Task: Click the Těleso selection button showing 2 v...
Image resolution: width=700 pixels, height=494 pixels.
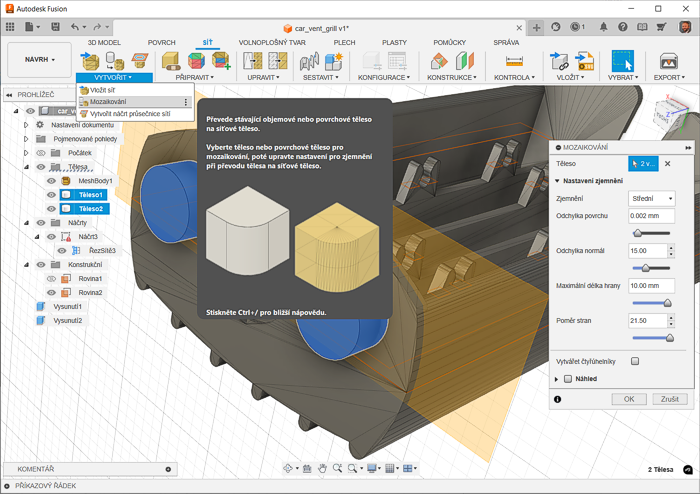Action: (643, 164)
